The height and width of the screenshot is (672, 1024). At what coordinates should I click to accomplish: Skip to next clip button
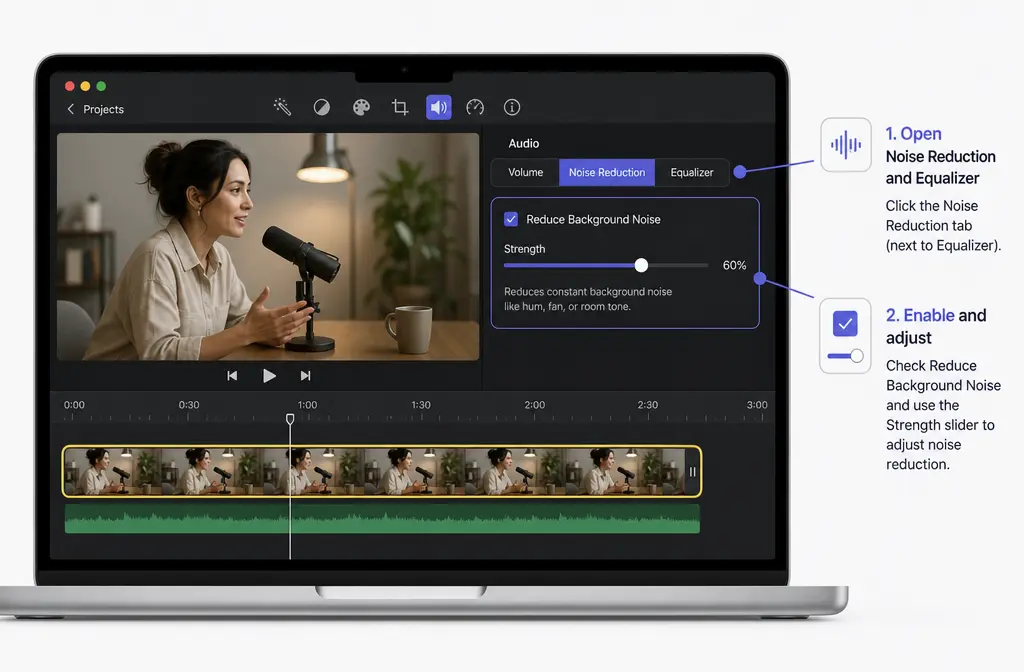[x=305, y=376]
